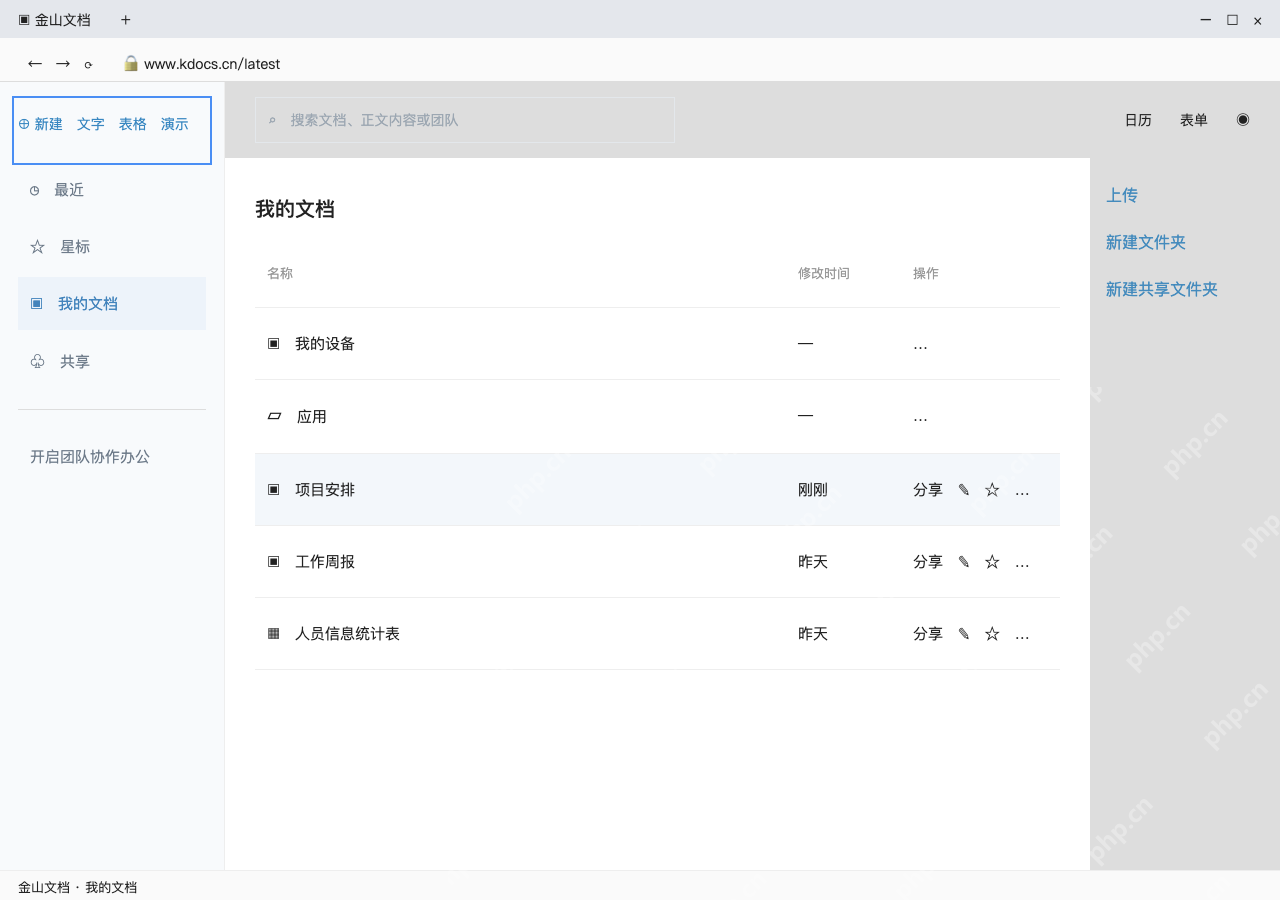This screenshot has width=1280, height=900.
Task: Click 新建文件夹 link
Action: pos(1146,242)
